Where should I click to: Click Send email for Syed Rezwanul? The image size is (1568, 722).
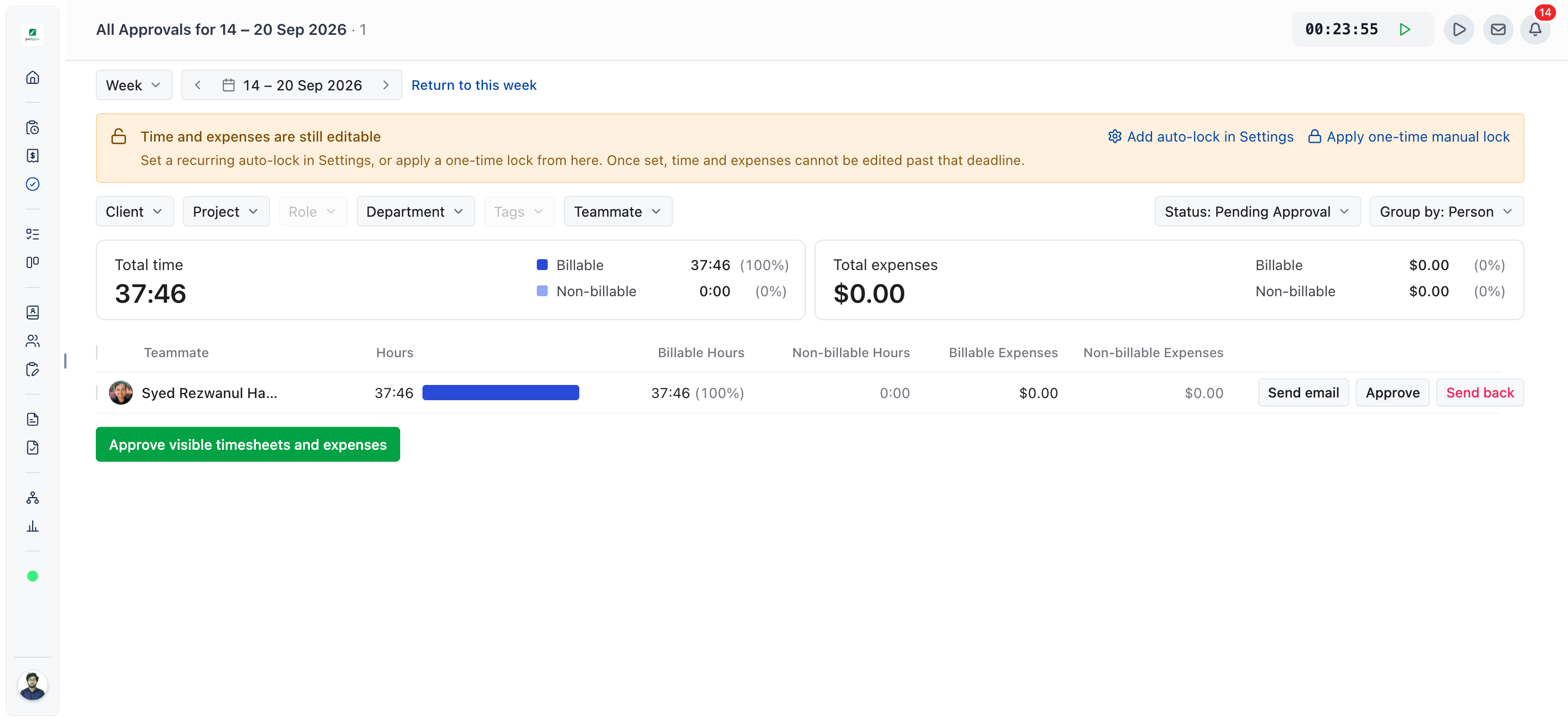pos(1303,393)
